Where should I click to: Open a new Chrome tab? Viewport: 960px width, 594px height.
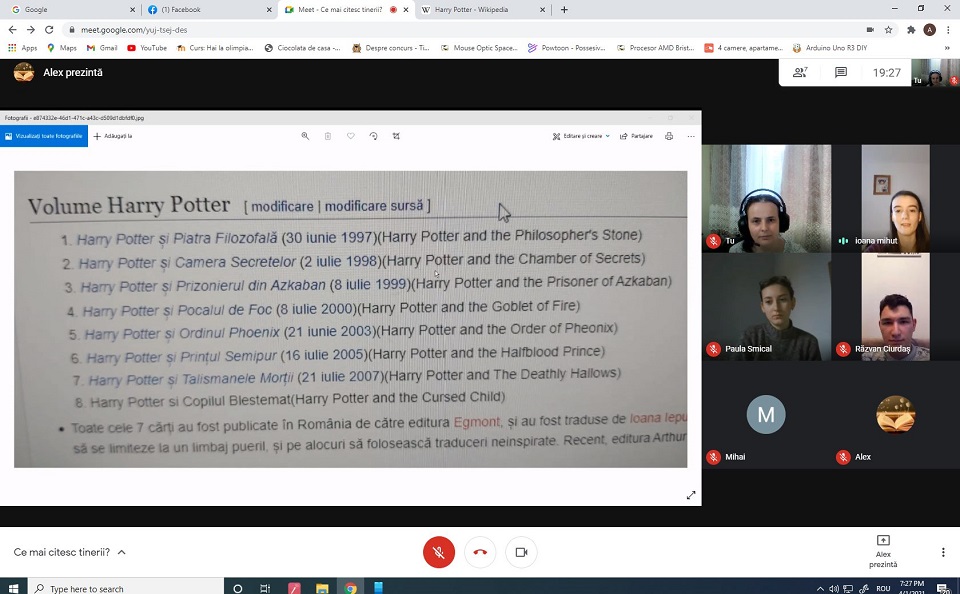(x=564, y=9)
